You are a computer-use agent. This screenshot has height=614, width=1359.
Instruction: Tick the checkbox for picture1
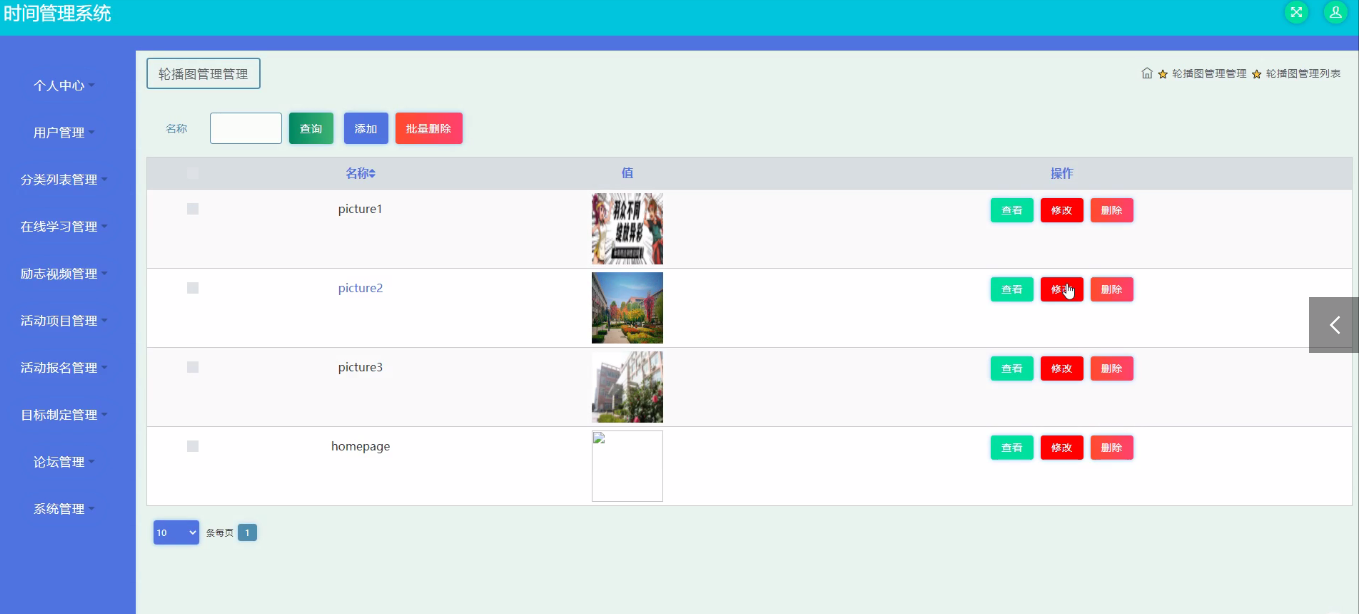point(193,209)
